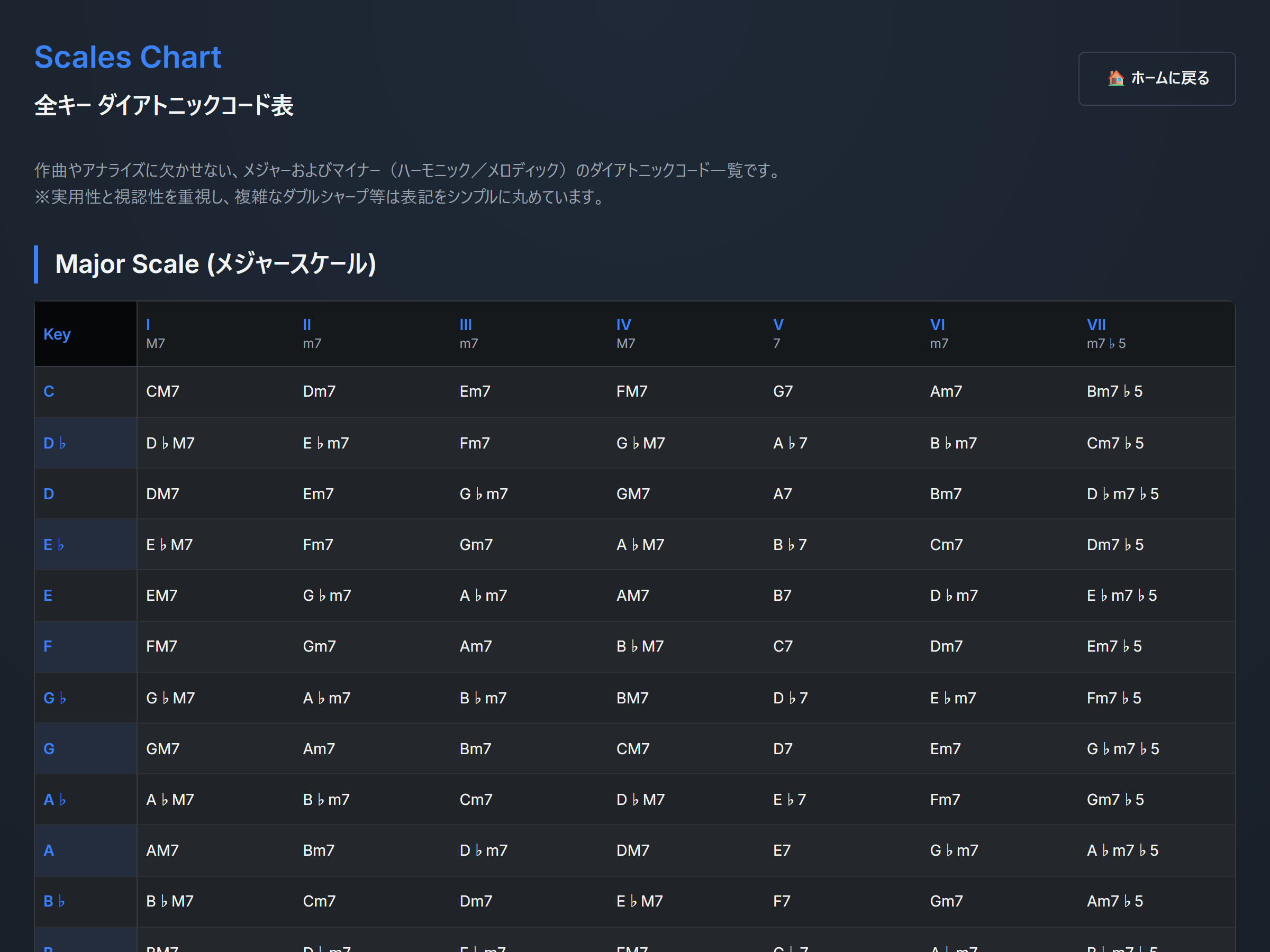1270x952 pixels.
Task: Click the A key row label
Action: [49, 850]
